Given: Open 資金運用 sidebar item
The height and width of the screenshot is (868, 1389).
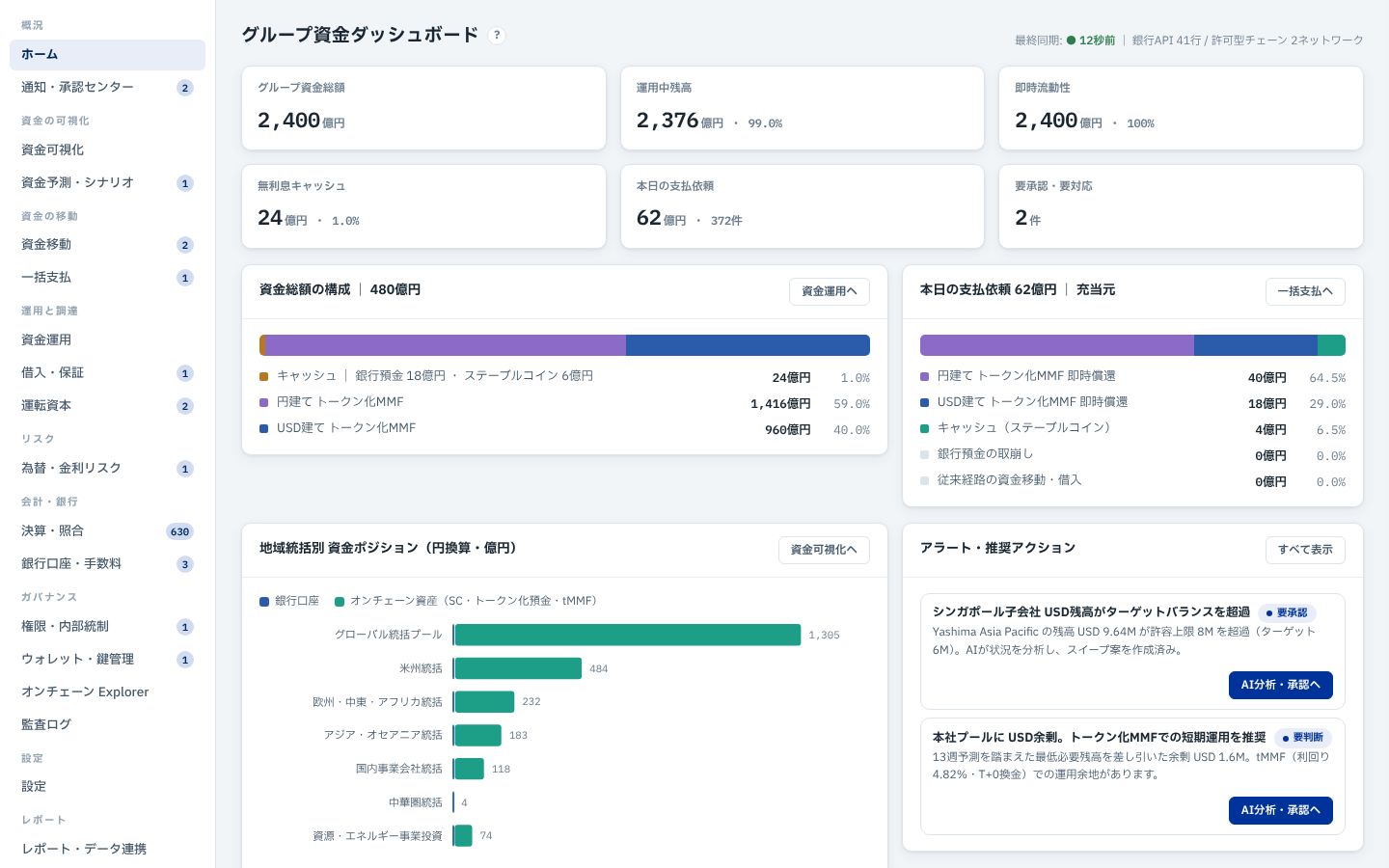Looking at the screenshot, I should point(107,340).
